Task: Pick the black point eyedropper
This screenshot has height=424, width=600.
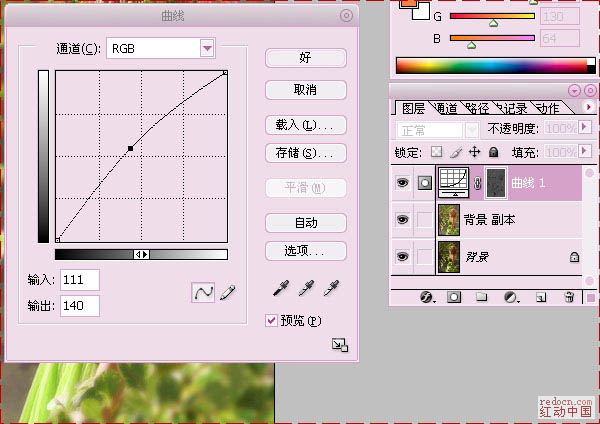Action: (x=281, y=288)
